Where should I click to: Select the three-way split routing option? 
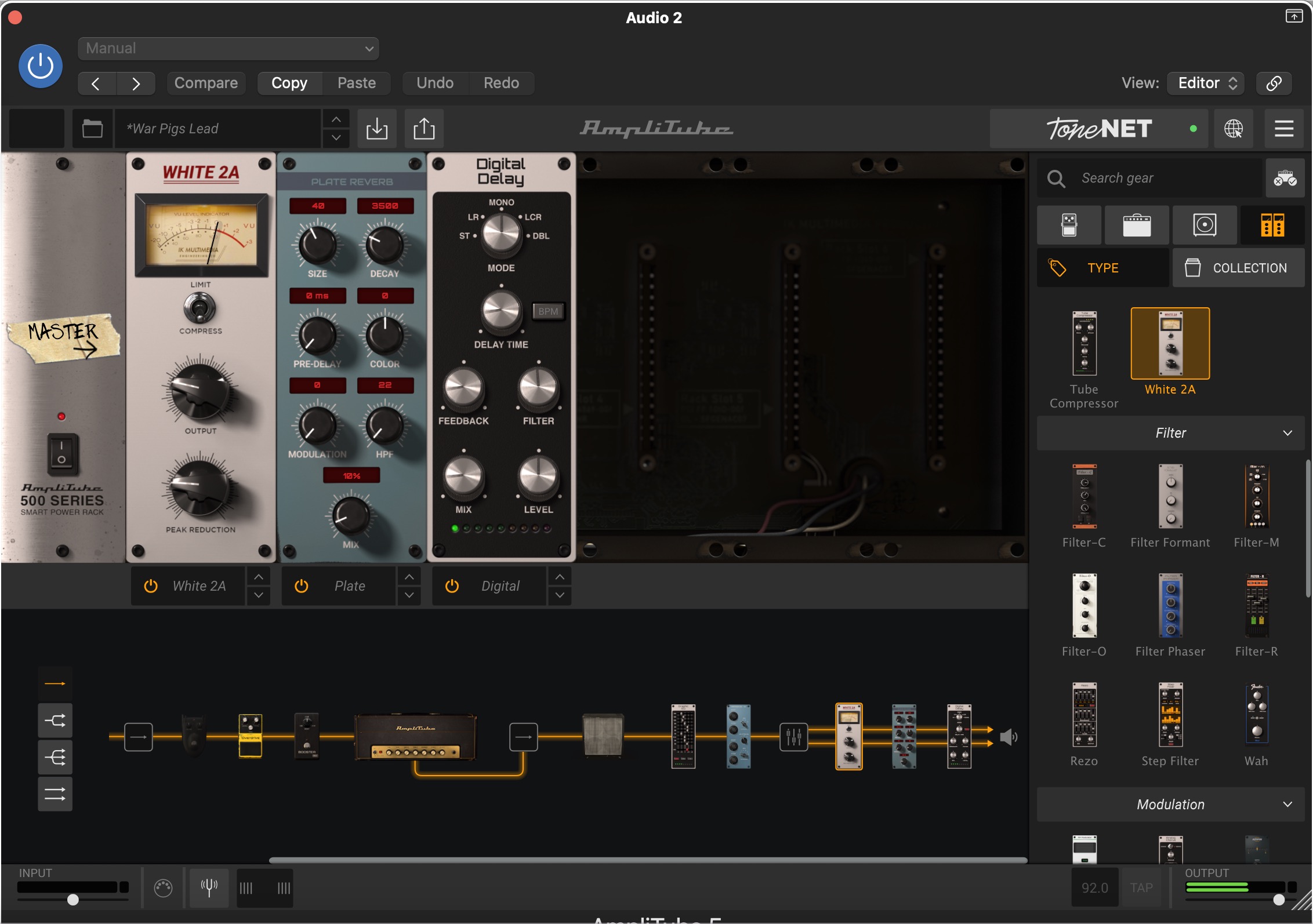[55, 757]
